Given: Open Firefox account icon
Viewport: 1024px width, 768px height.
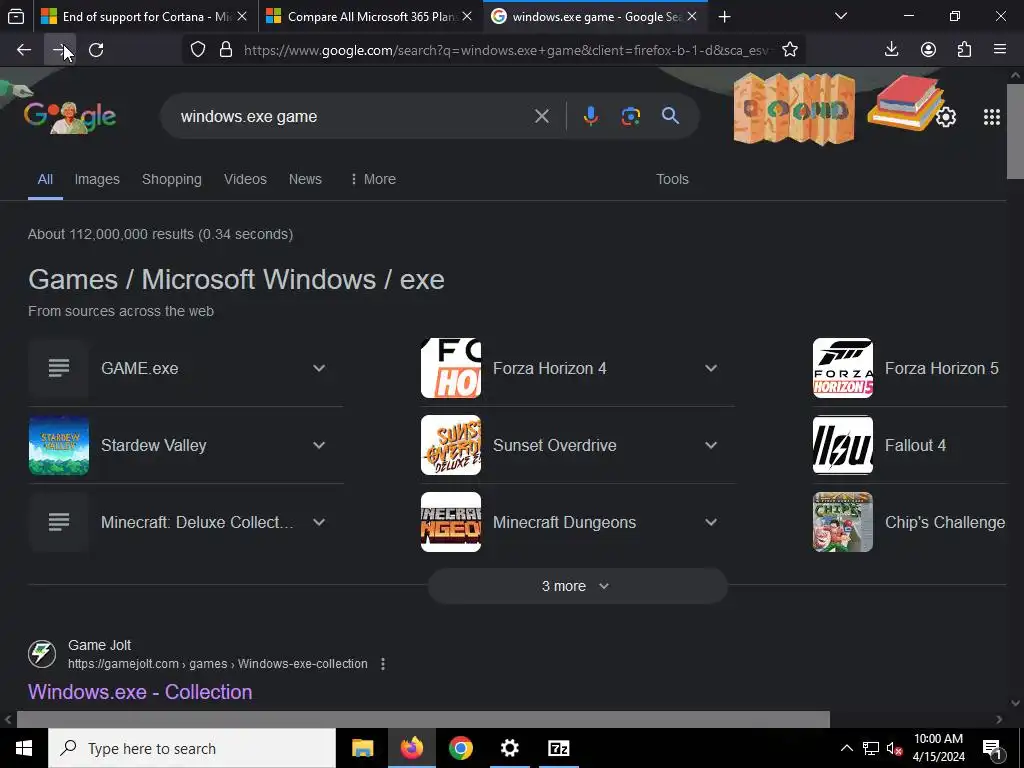Looking at the screenshot, I should click(928, 49).
